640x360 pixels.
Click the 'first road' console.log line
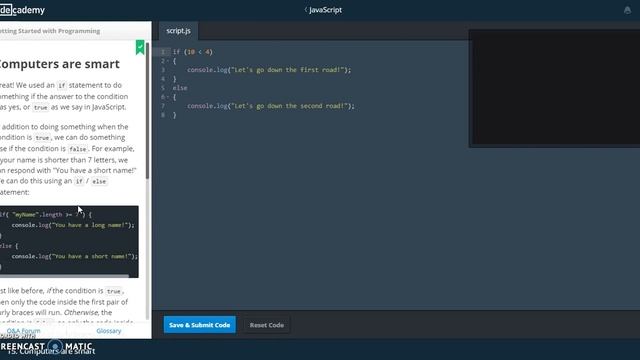pos(269,70)
